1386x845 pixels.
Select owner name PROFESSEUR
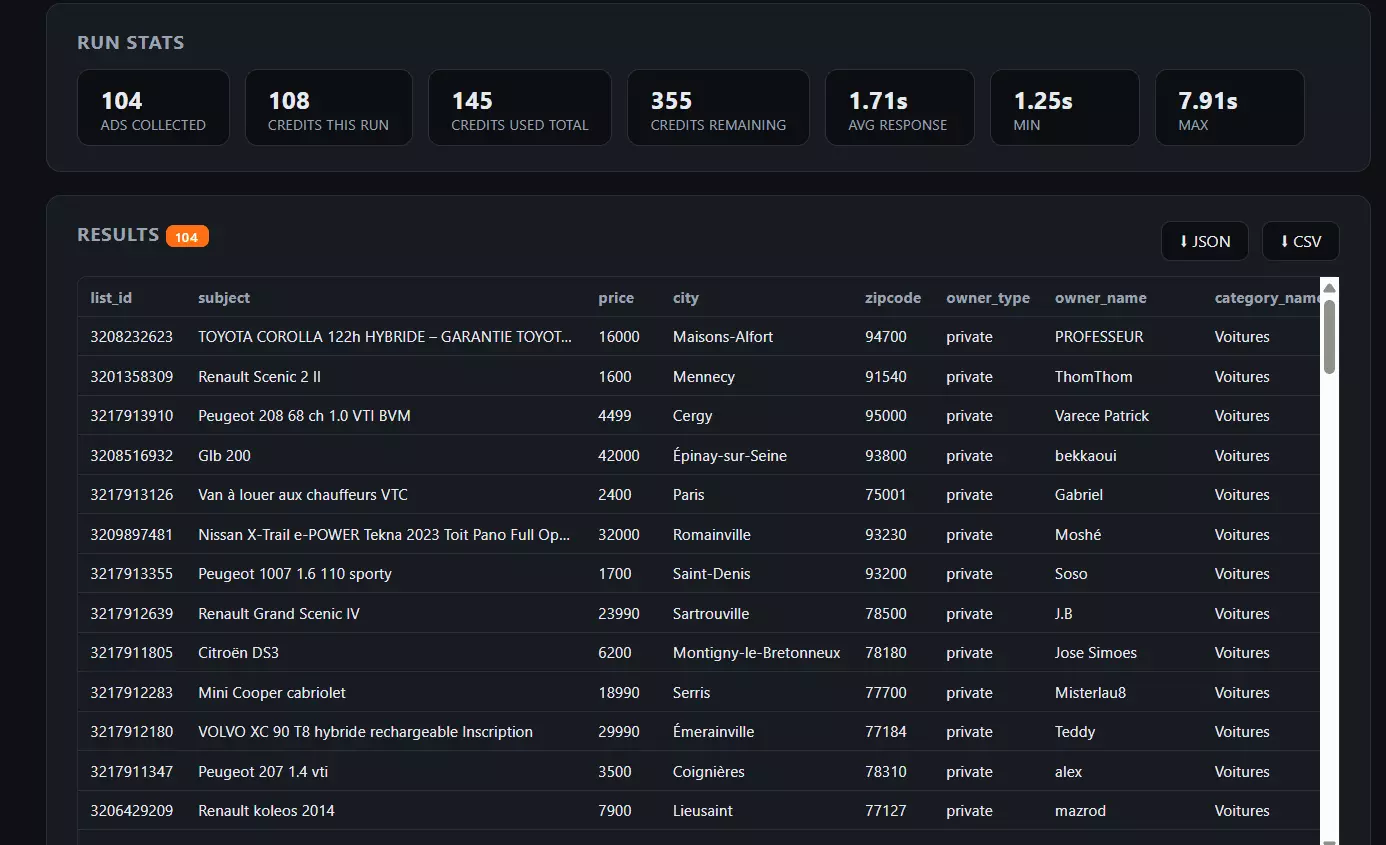(x=1099, y=337)
